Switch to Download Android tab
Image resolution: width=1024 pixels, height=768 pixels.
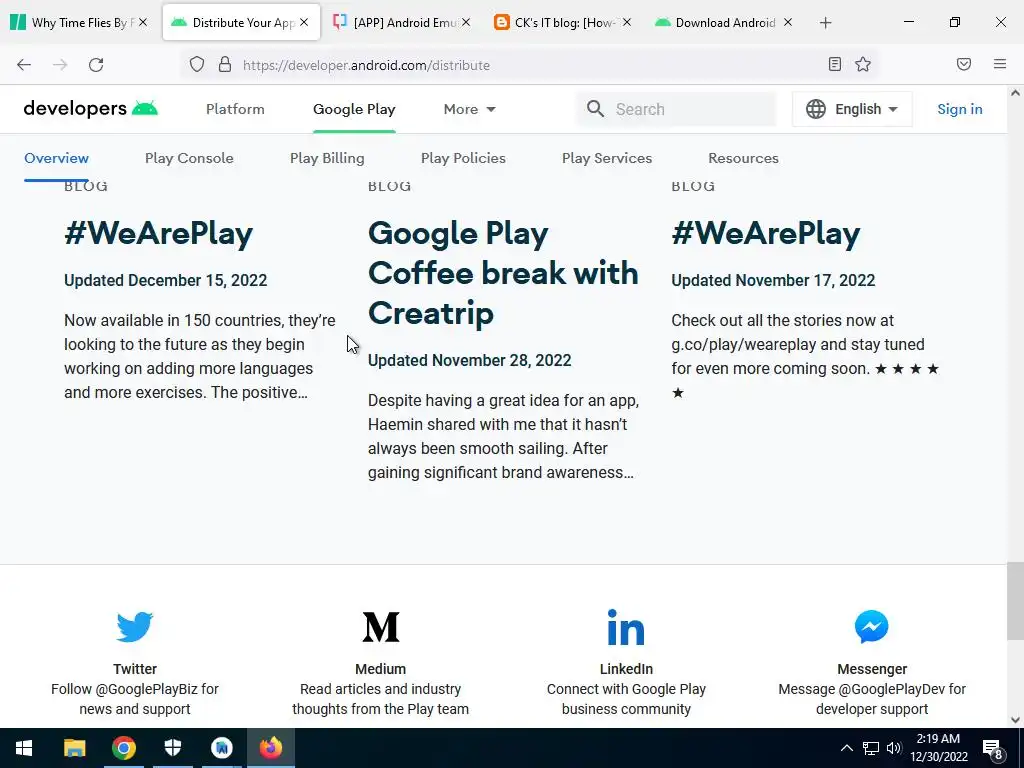[724, 23]
